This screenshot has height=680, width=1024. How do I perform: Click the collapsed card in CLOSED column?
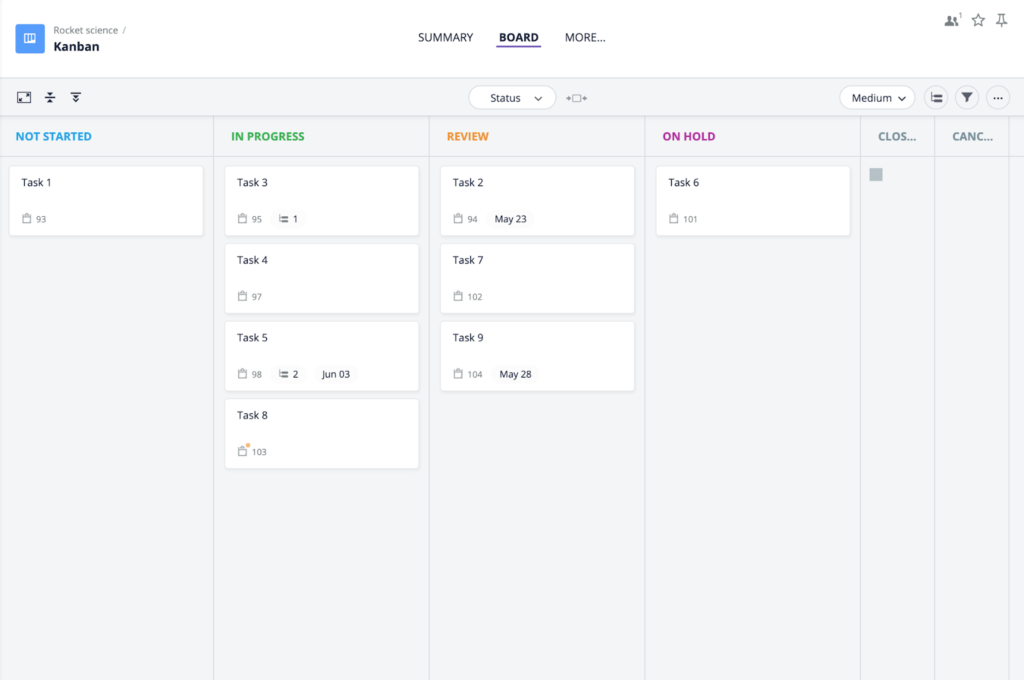(x=875, y=173)
